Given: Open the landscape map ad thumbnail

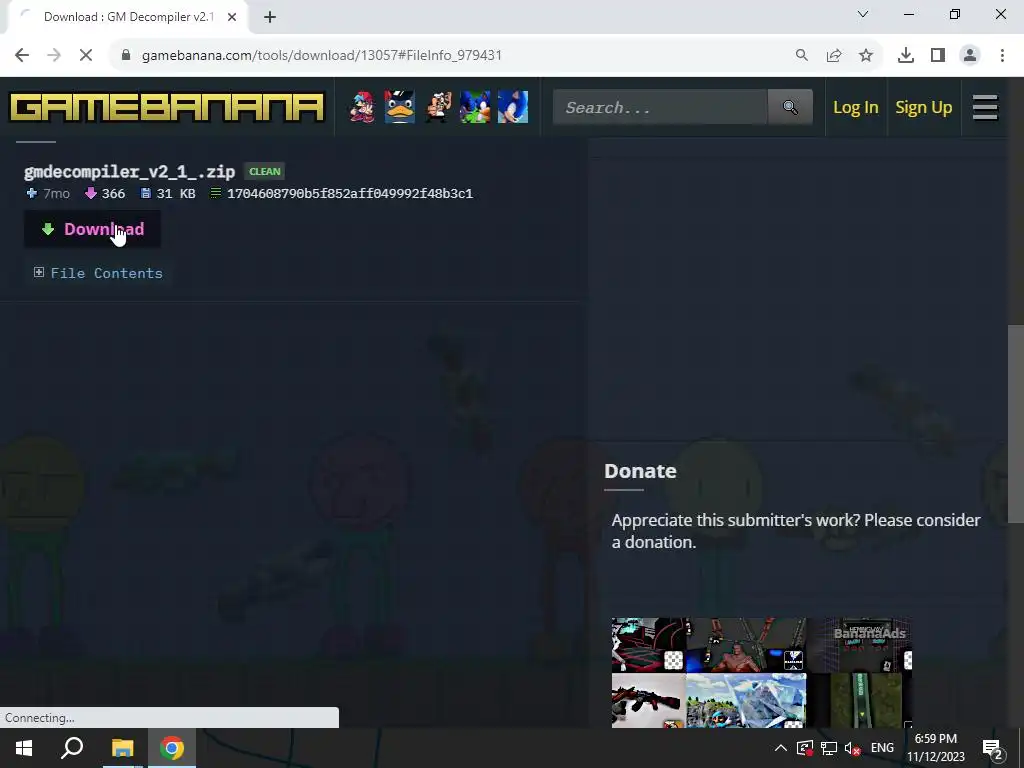Looking at the screenshot, I should point(746,701).
